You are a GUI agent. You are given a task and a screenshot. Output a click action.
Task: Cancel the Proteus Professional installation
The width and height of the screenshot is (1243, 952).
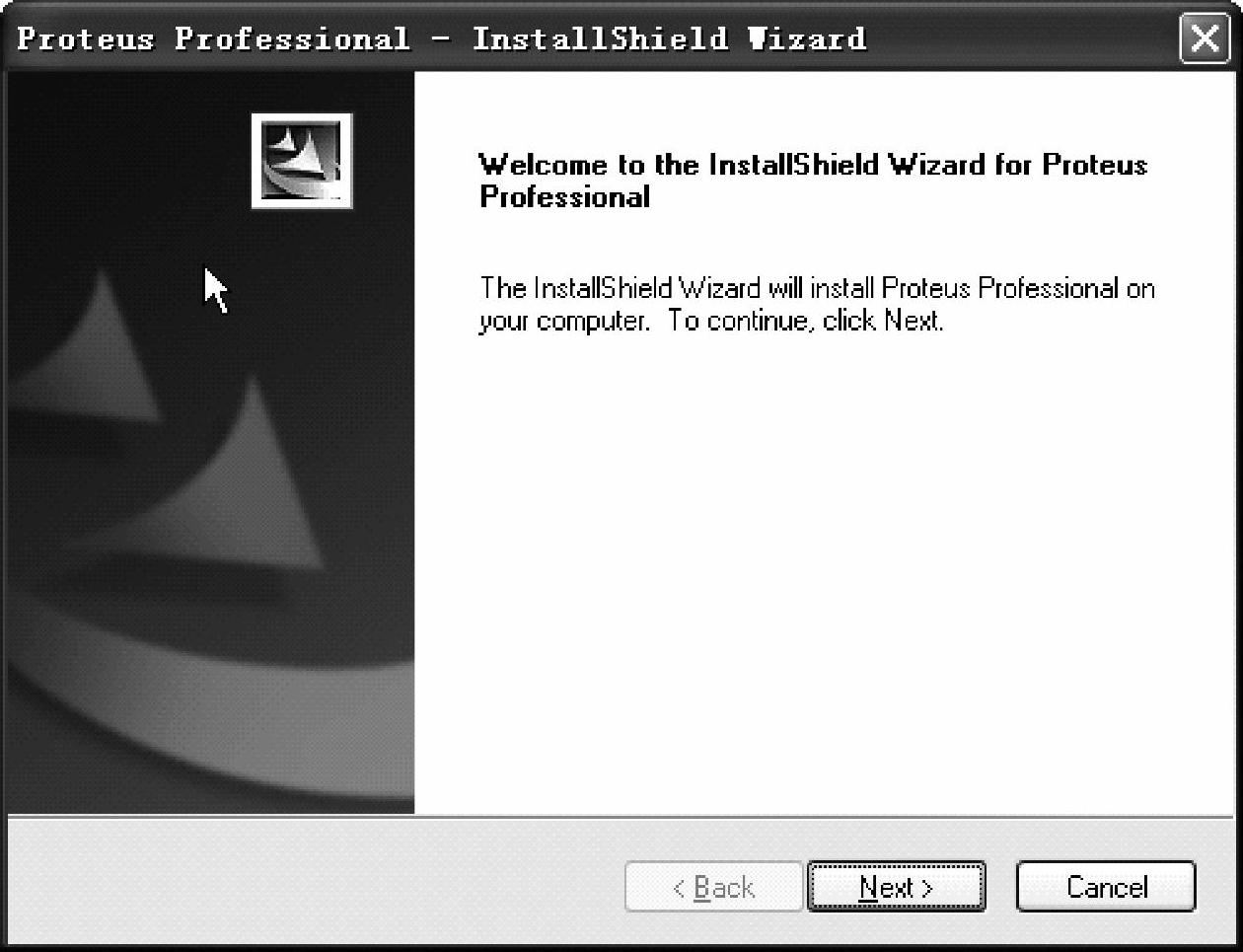tap(1106, 887)
